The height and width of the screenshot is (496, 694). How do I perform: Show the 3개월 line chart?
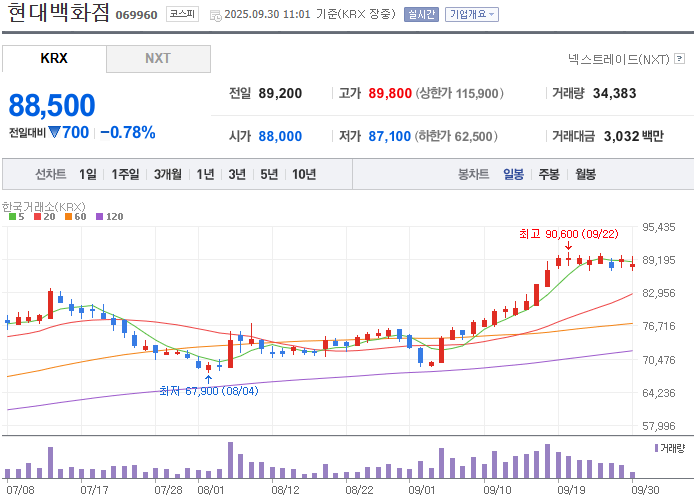coord(168,174)
